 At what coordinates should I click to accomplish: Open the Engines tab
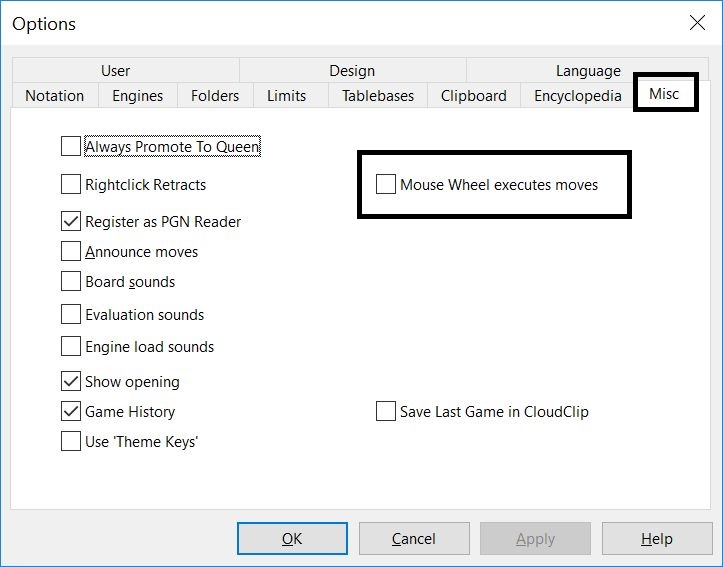coord(138,96)
